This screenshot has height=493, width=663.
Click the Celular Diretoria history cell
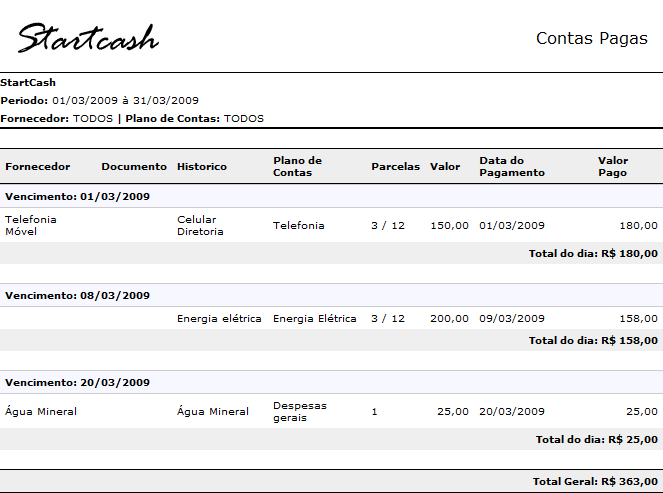(200, 225)
